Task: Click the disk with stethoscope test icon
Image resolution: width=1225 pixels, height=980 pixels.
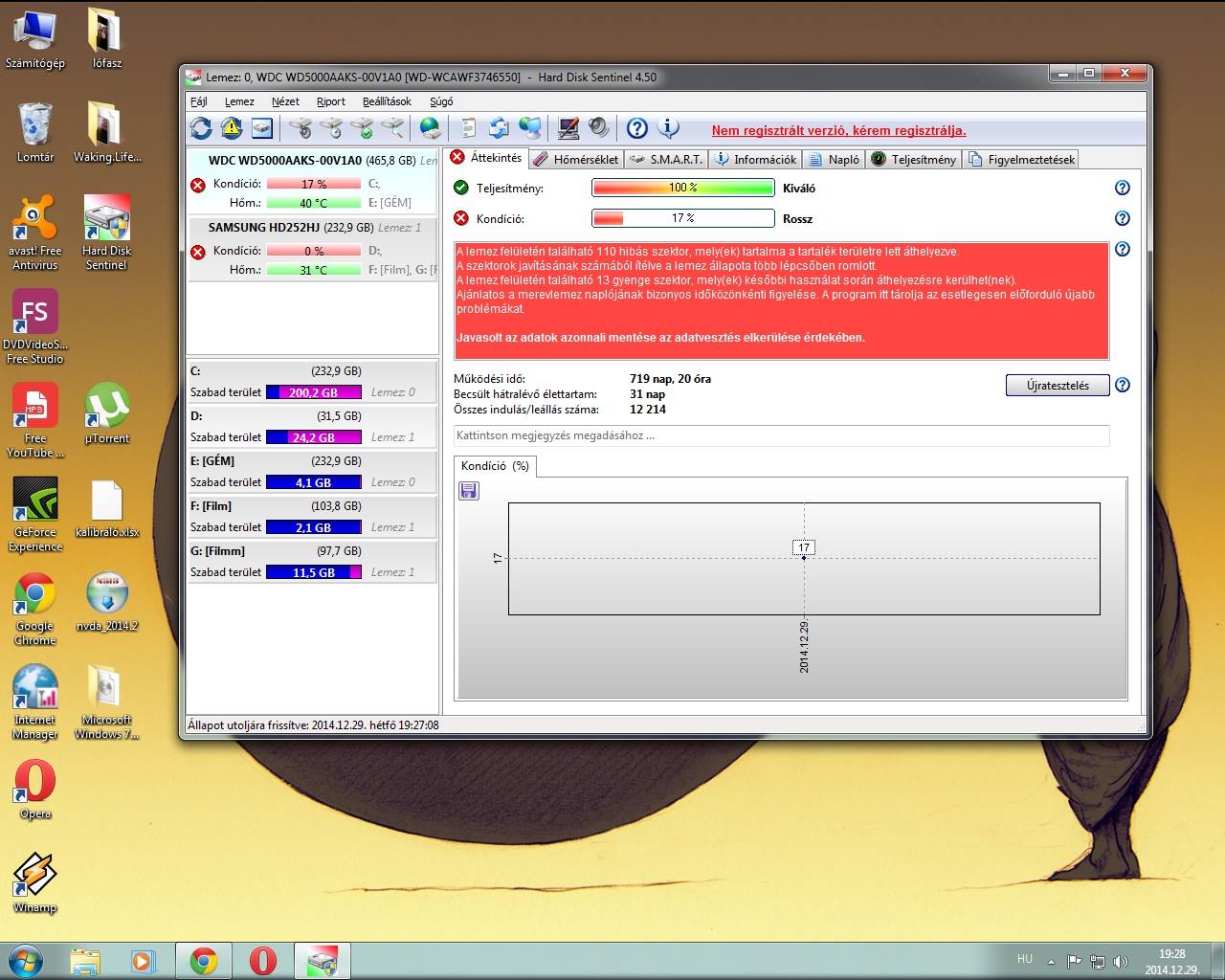Action: pos(301,128)
